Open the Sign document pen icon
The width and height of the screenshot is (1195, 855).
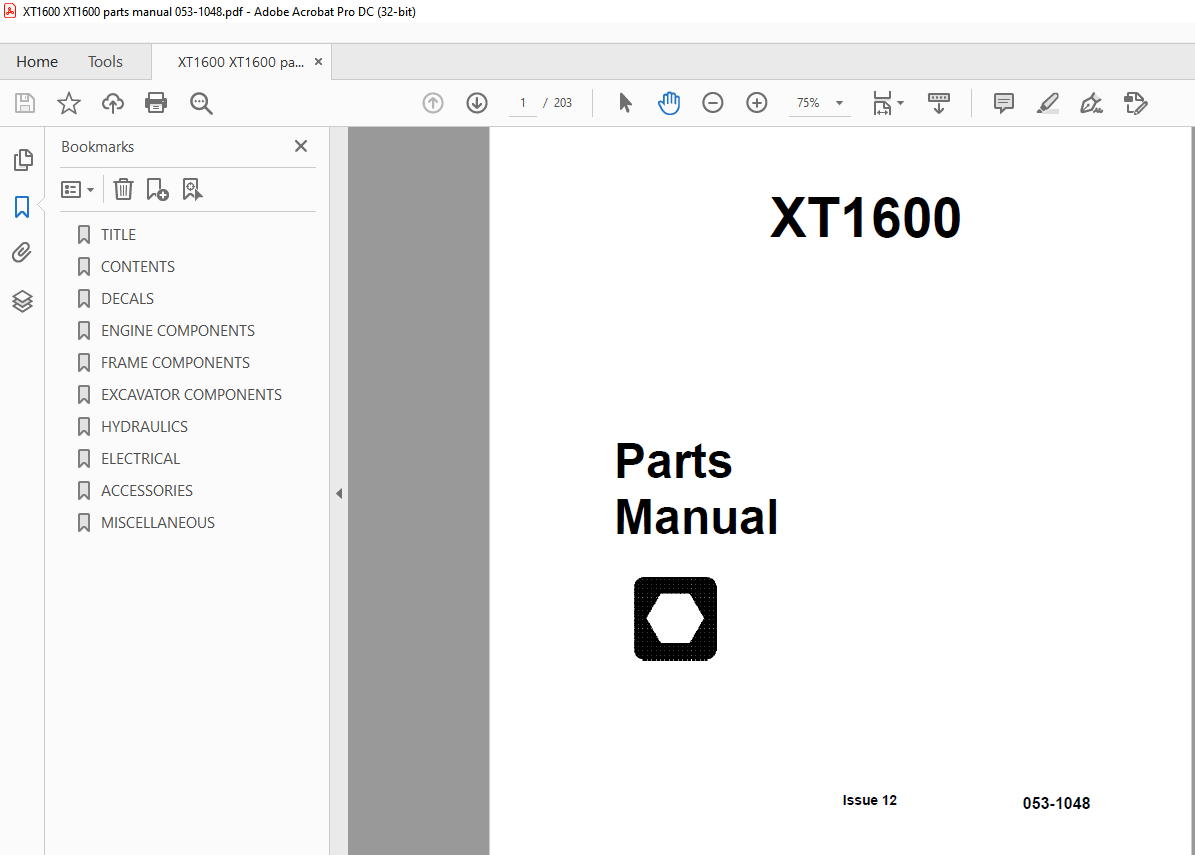point(1091,103)
